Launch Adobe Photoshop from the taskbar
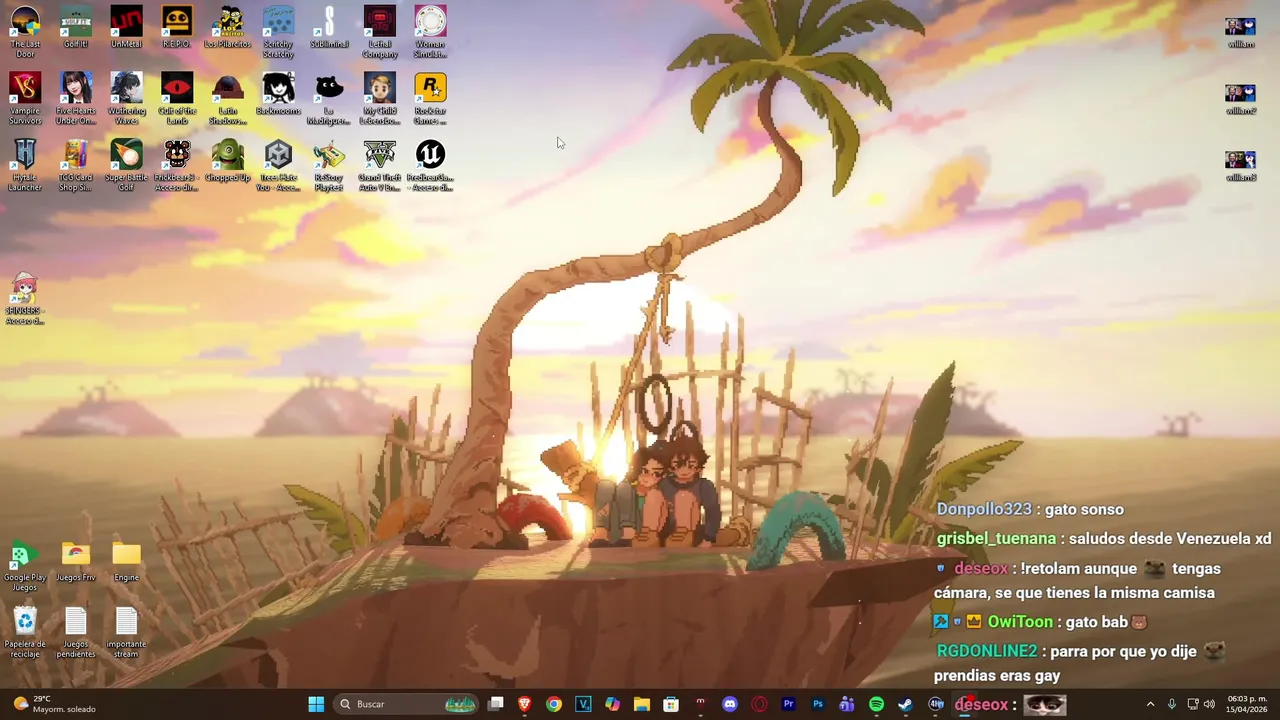Image resolution: width=1280 pixels, height=720 pixels. [x=818, y=704]
